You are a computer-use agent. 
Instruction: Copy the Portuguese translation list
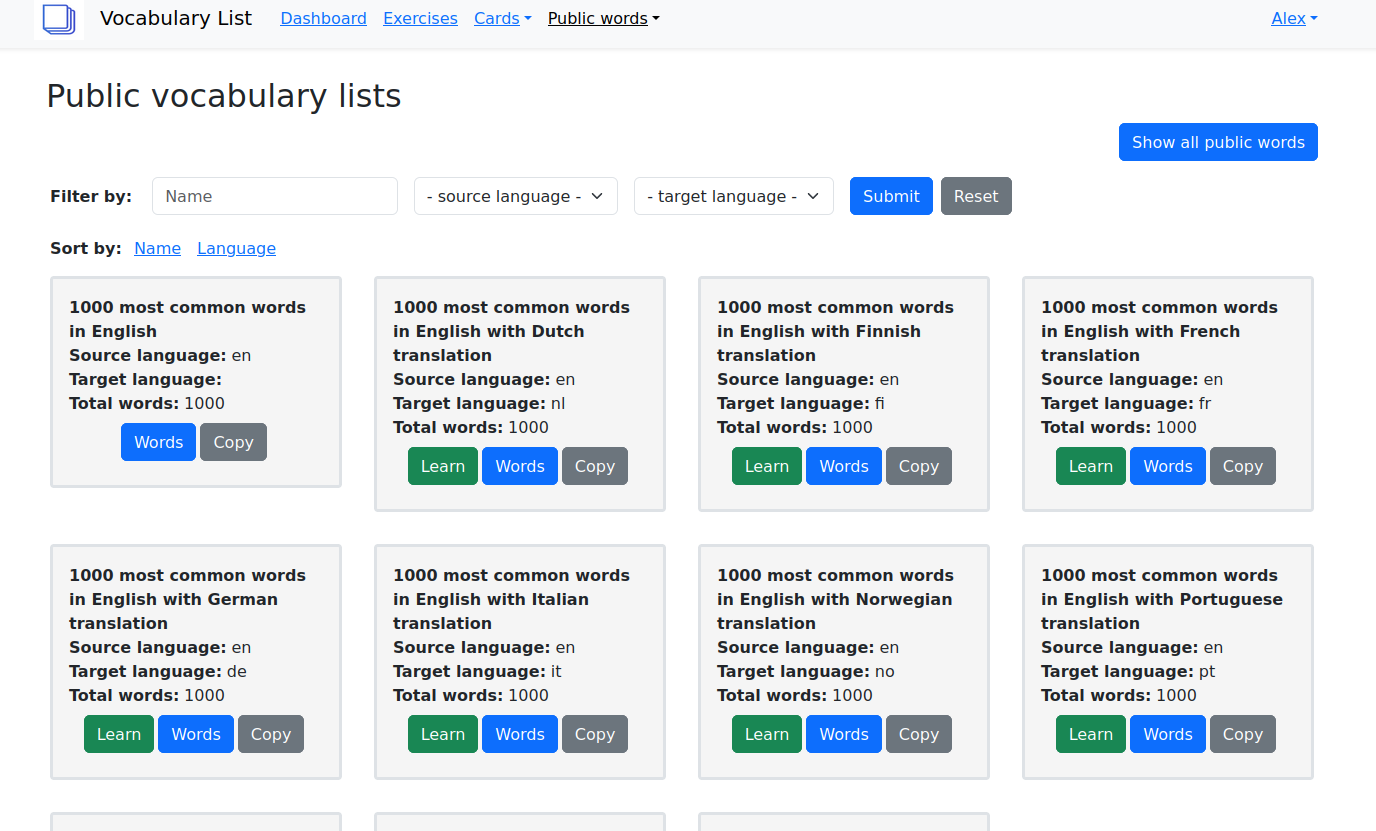tap(1242, 734)
